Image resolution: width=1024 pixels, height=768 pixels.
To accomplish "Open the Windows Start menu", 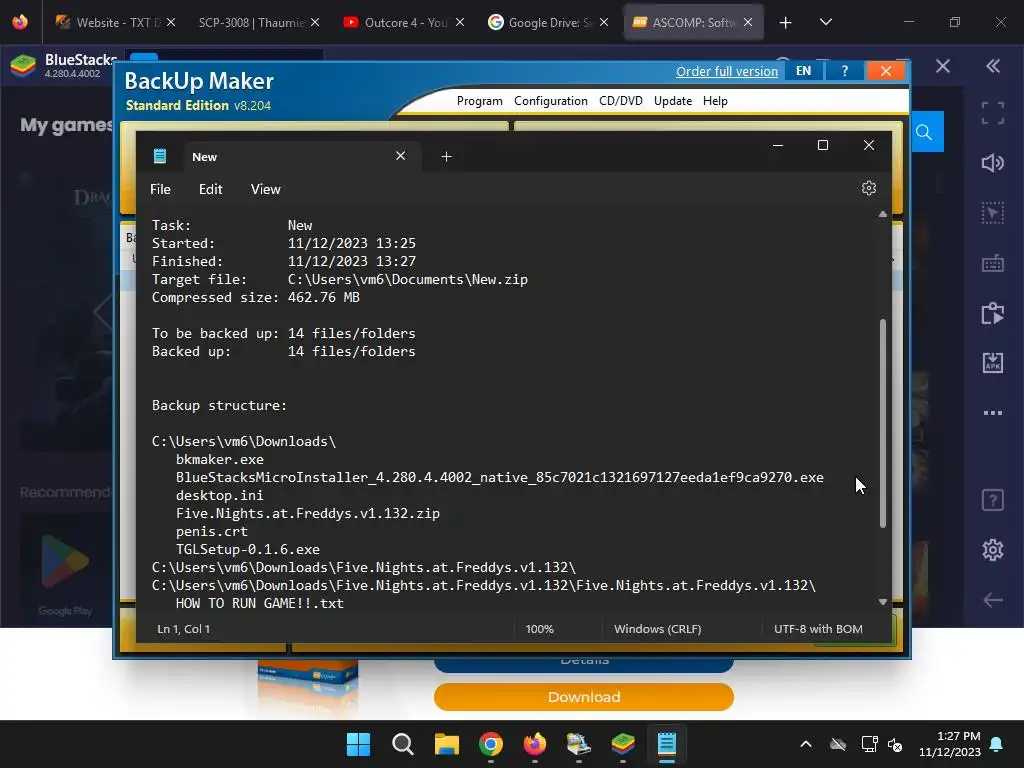I will (359, 744).
